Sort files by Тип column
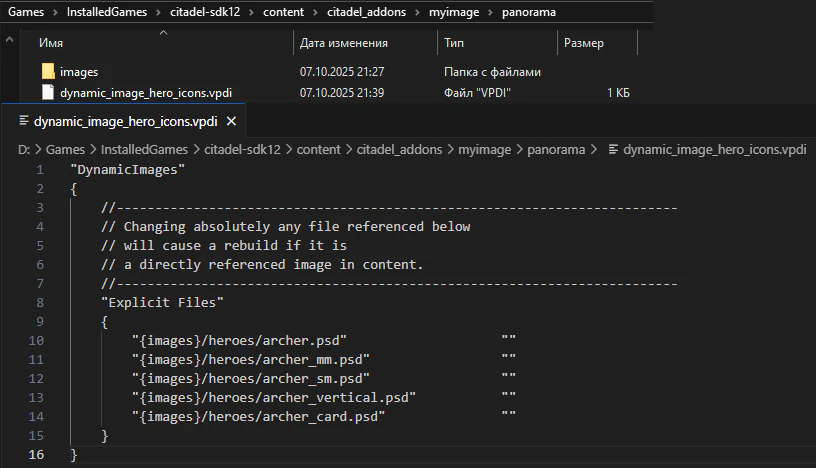816x468 pixels. click(454, 44)
